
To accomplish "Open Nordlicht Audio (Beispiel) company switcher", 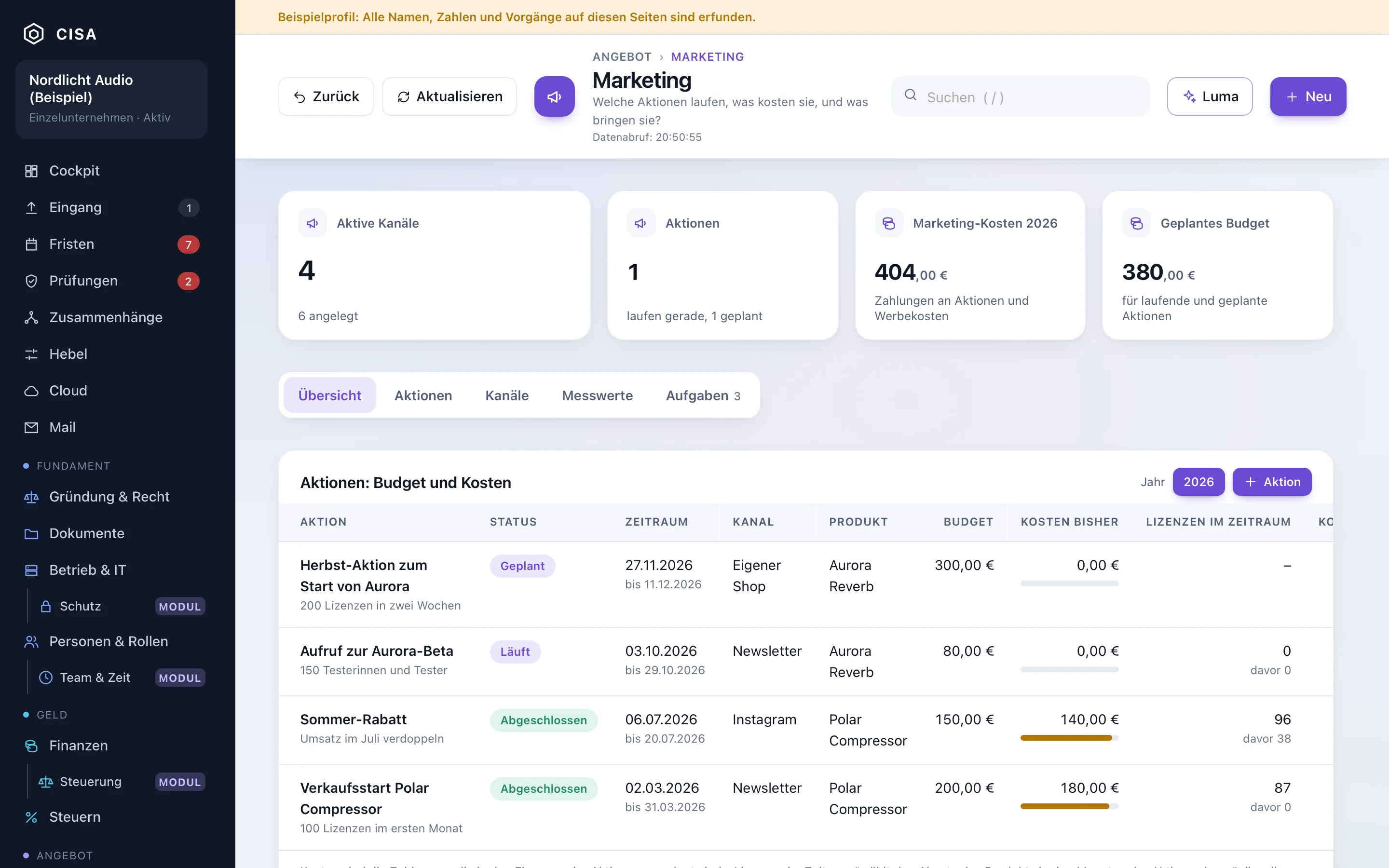I will 111,99.
